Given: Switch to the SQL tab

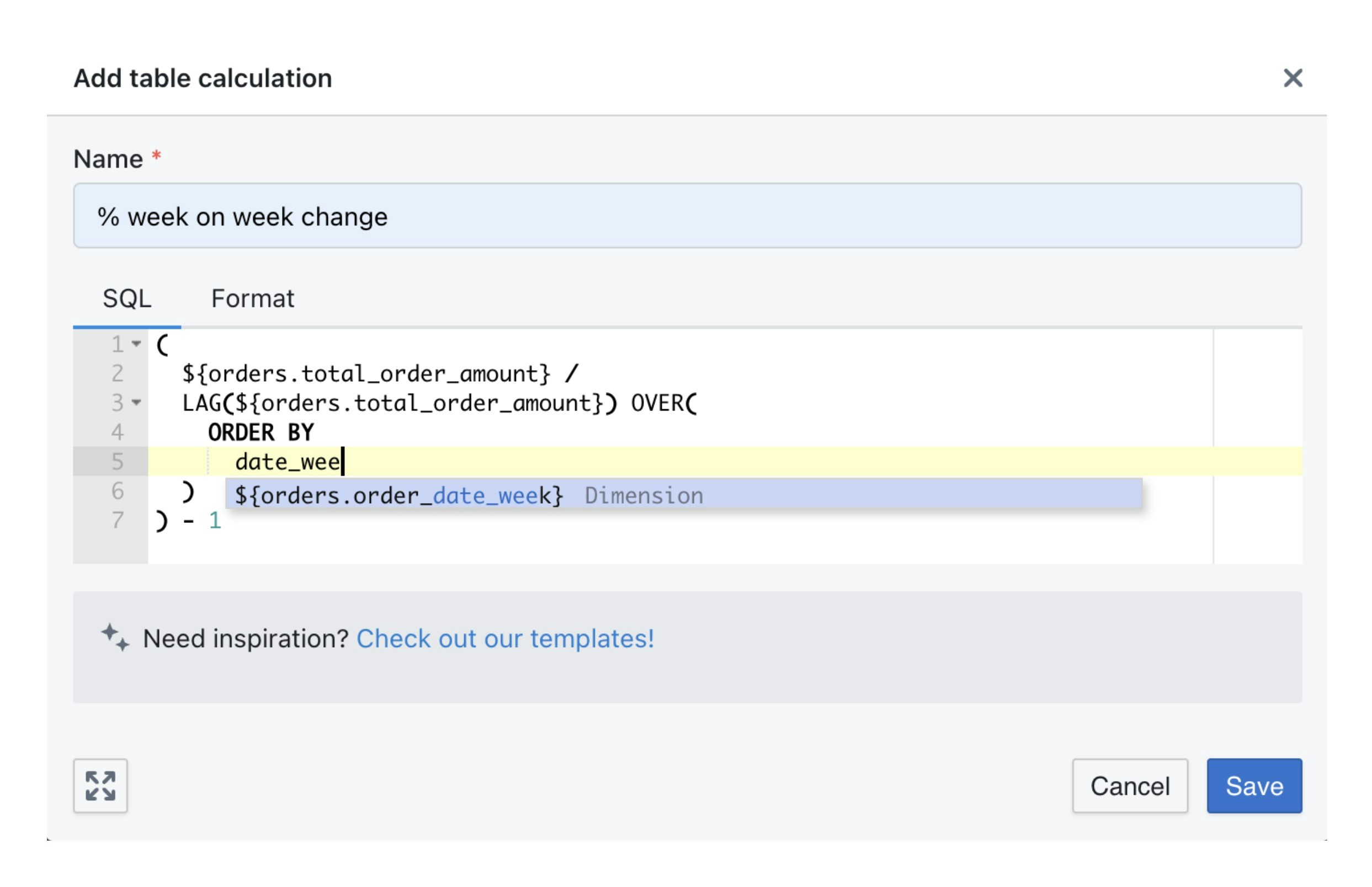Looking at the screenshot, I should tap(127, 298).
